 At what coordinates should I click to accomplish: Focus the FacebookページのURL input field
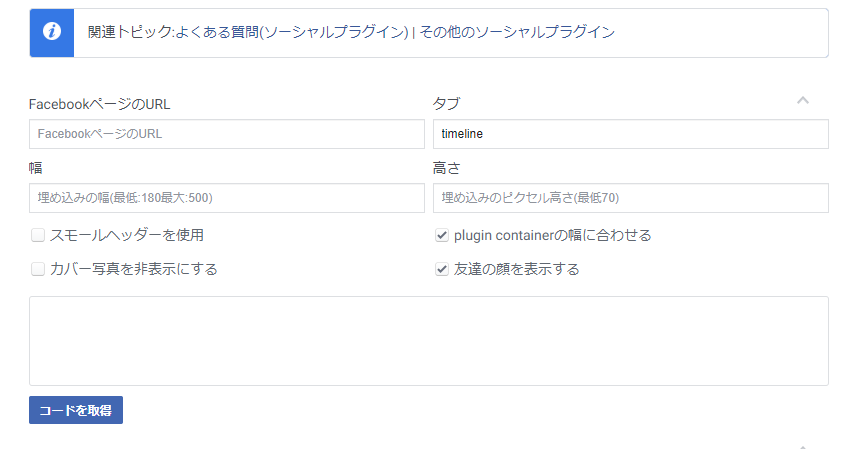click(x=227, y=134)
